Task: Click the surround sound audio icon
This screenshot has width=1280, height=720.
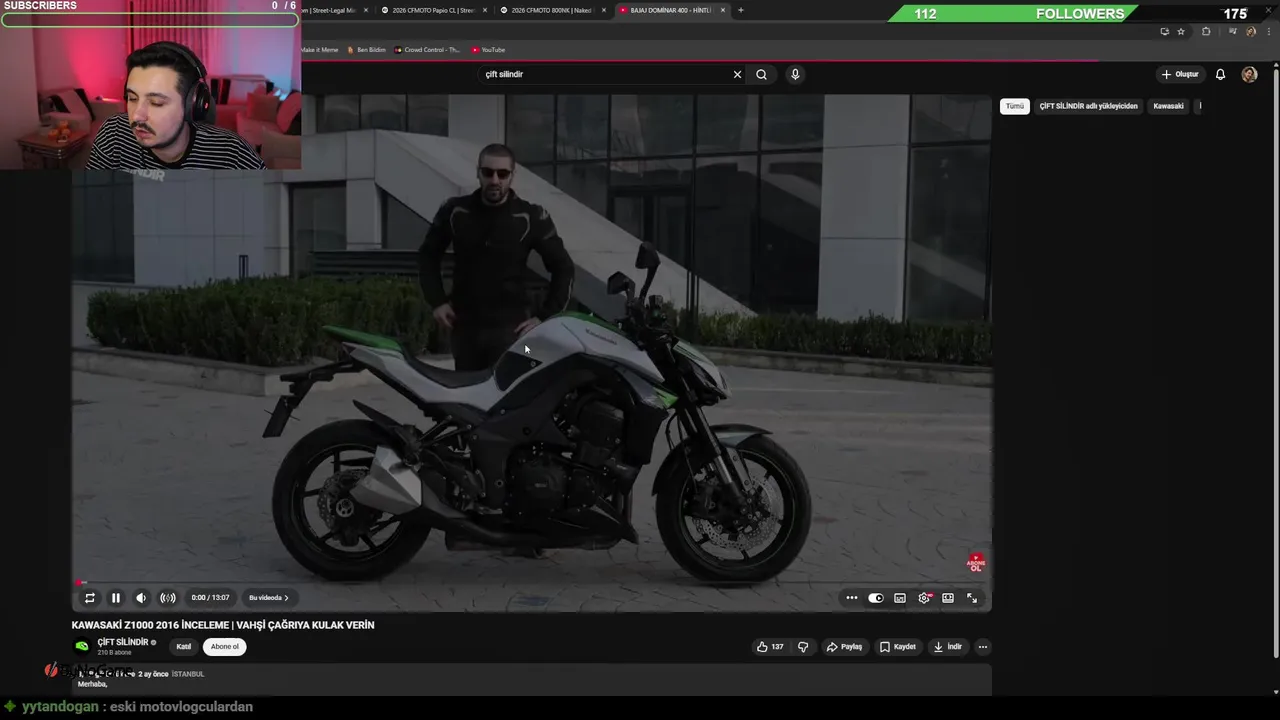Action: (x=168, y=598)
